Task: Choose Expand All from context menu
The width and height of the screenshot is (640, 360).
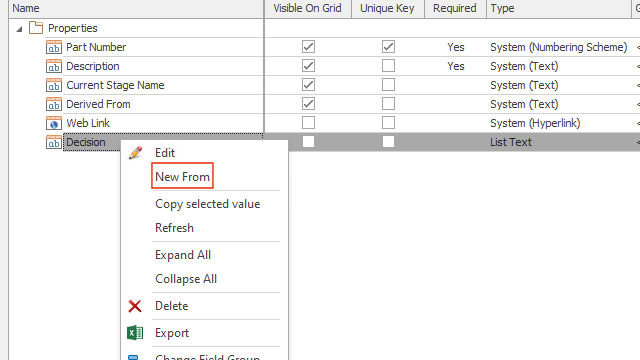Action: 183,255
